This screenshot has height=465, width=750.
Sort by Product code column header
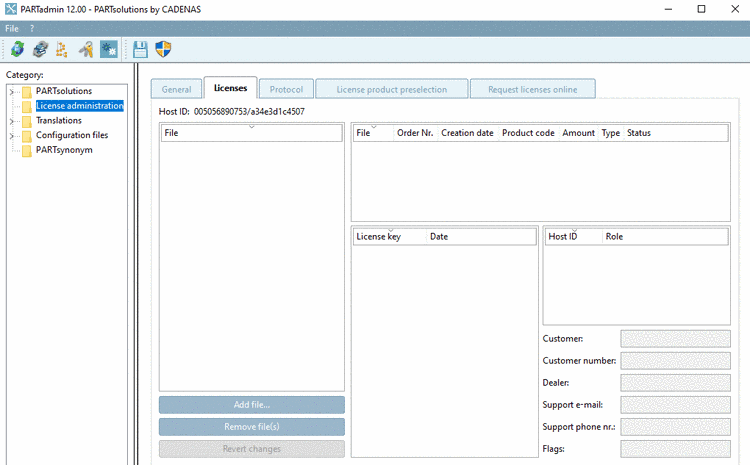pos(528,133)
